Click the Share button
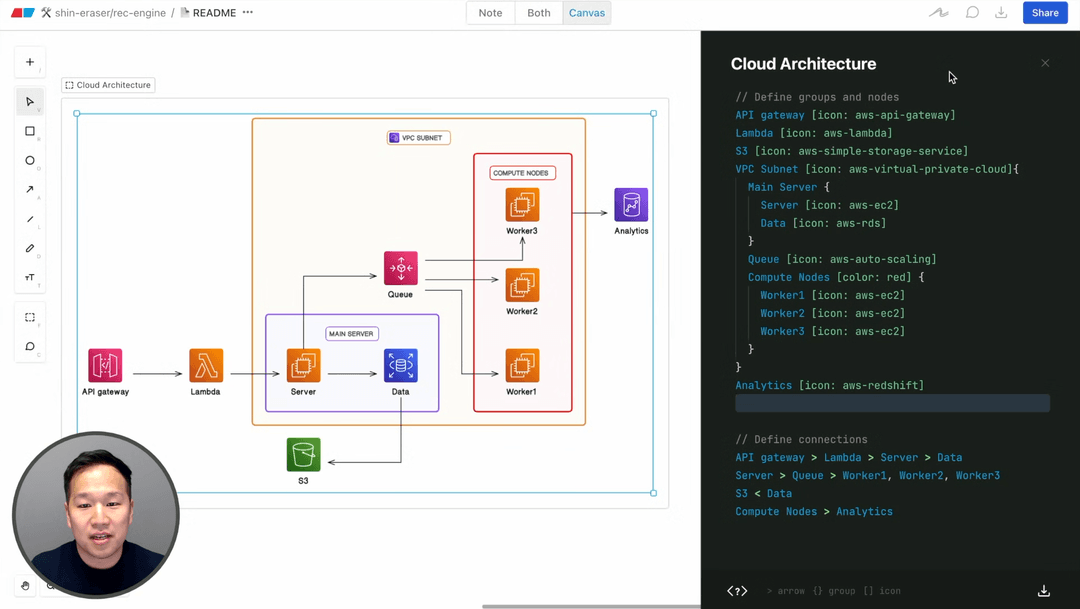The height and width of the screenshot is (609, 1080). [x=1045, y=13]
